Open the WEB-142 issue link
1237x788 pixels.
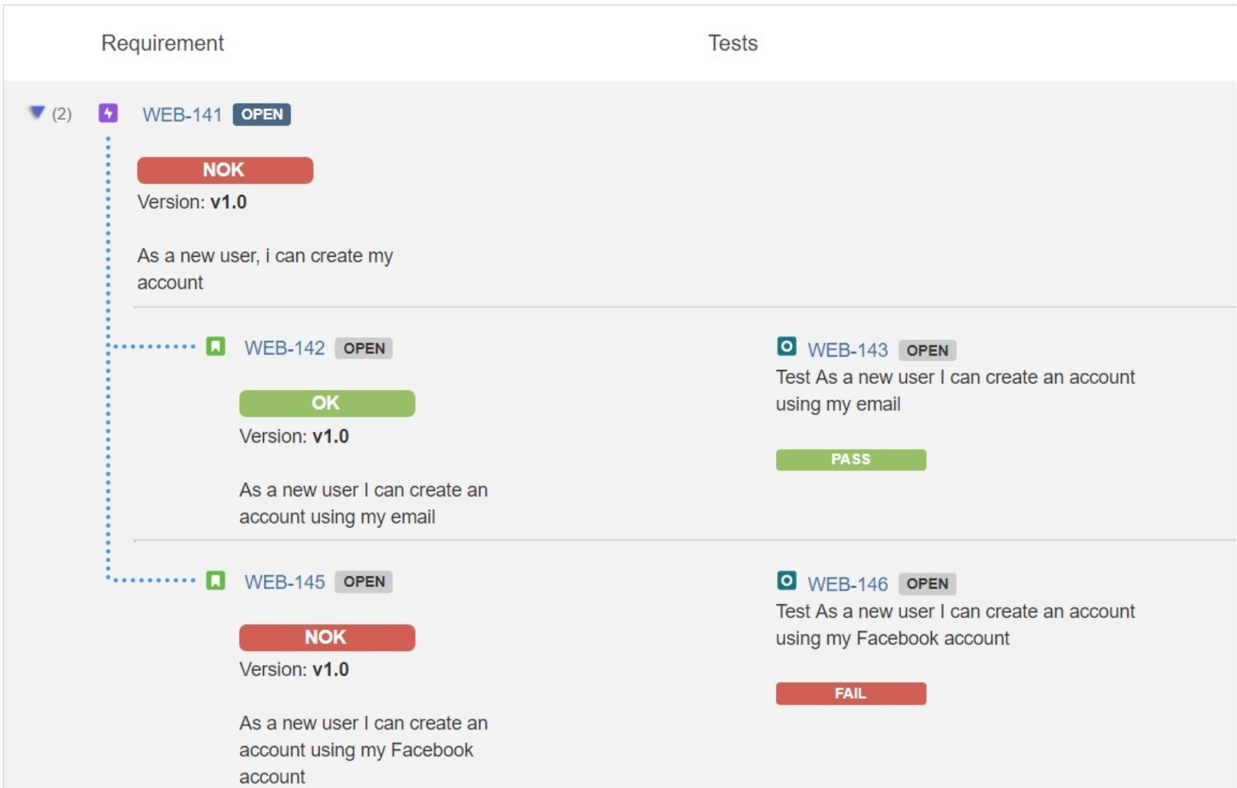pos(285,348)
